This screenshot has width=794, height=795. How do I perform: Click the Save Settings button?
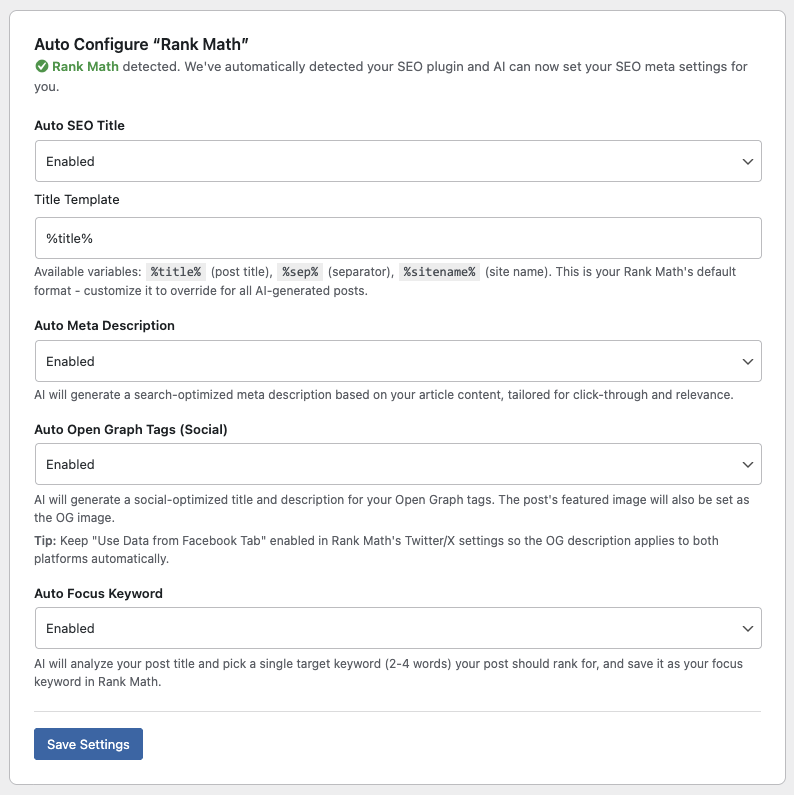(88, 744)
